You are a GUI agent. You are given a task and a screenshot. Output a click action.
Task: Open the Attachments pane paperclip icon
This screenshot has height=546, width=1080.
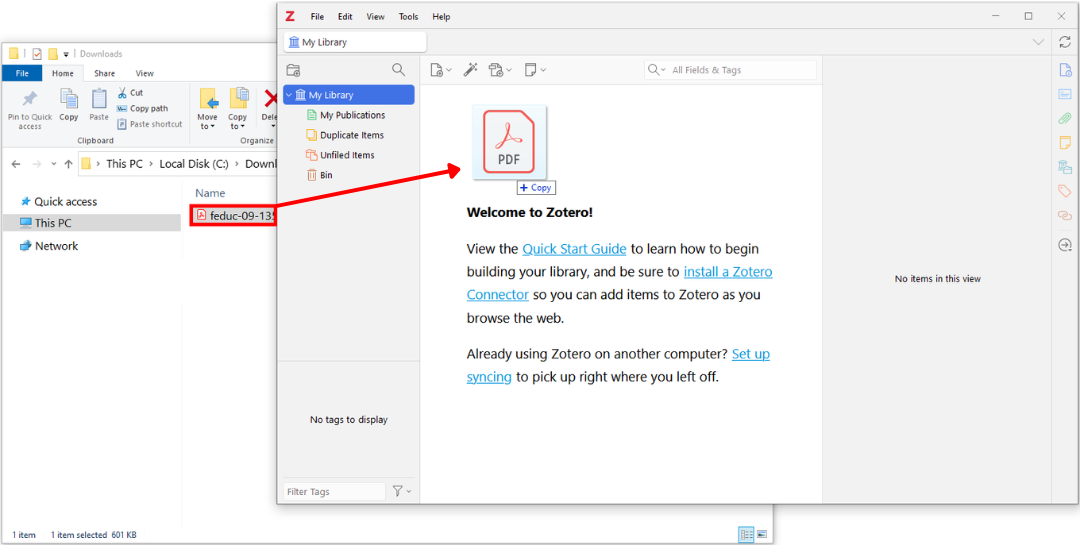click(1065, 118)
